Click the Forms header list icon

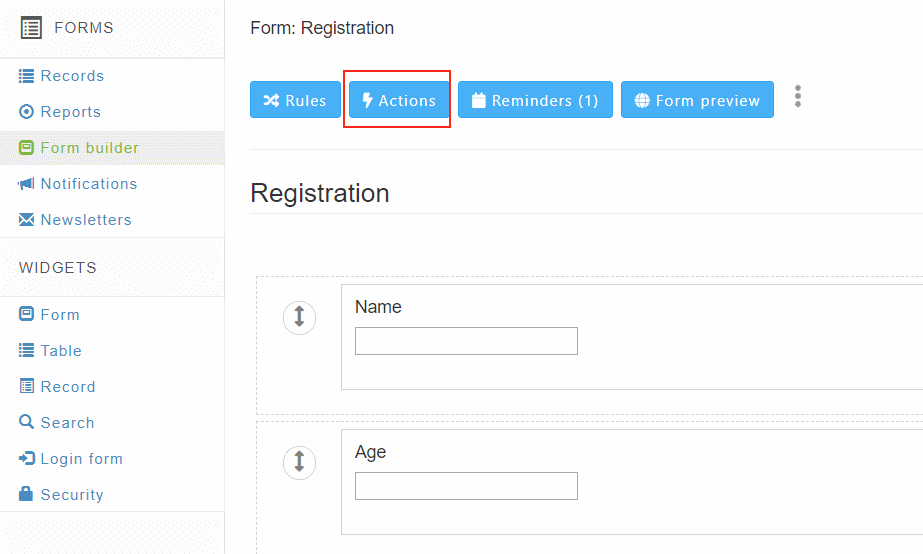31,28
